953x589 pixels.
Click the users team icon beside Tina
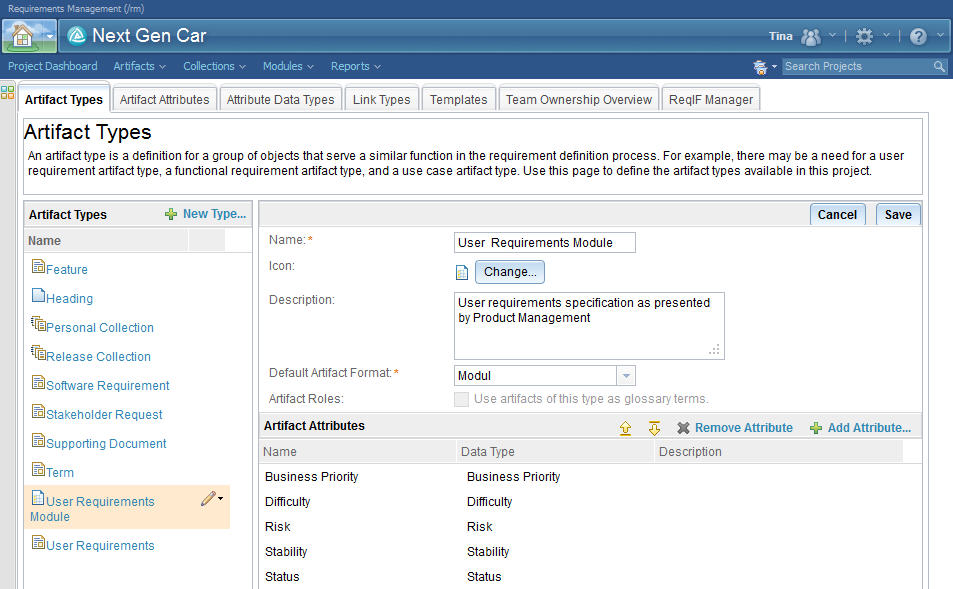pyautogui.click(x=810, y=36)
